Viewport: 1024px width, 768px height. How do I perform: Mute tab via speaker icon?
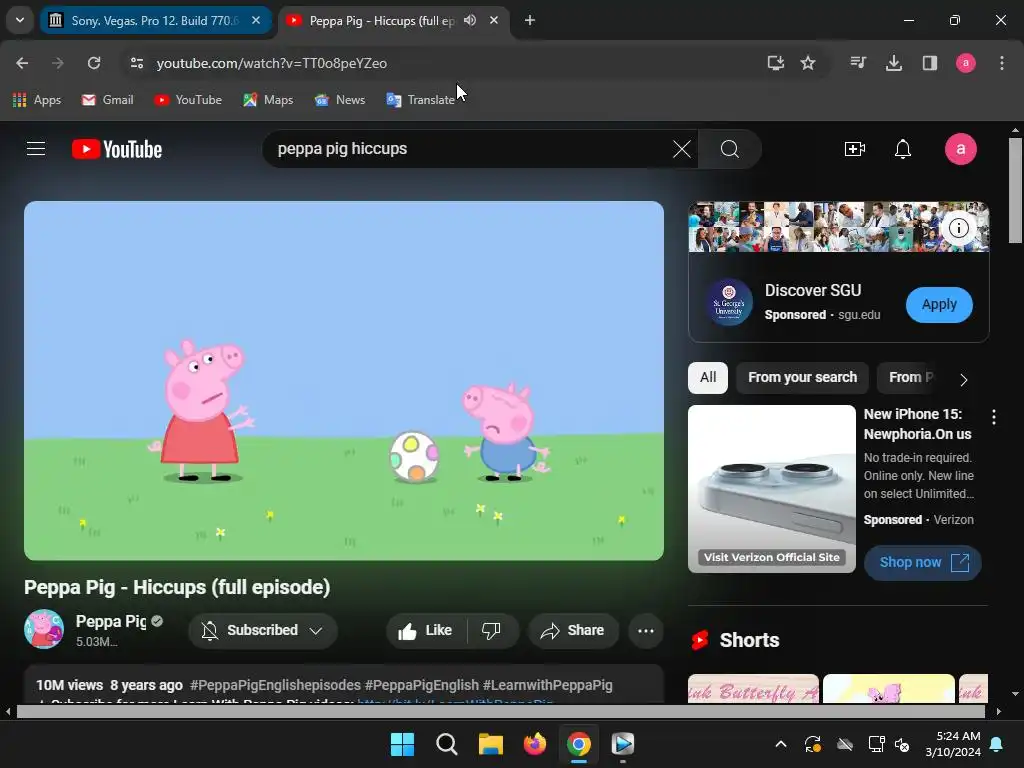click(470, 20)
